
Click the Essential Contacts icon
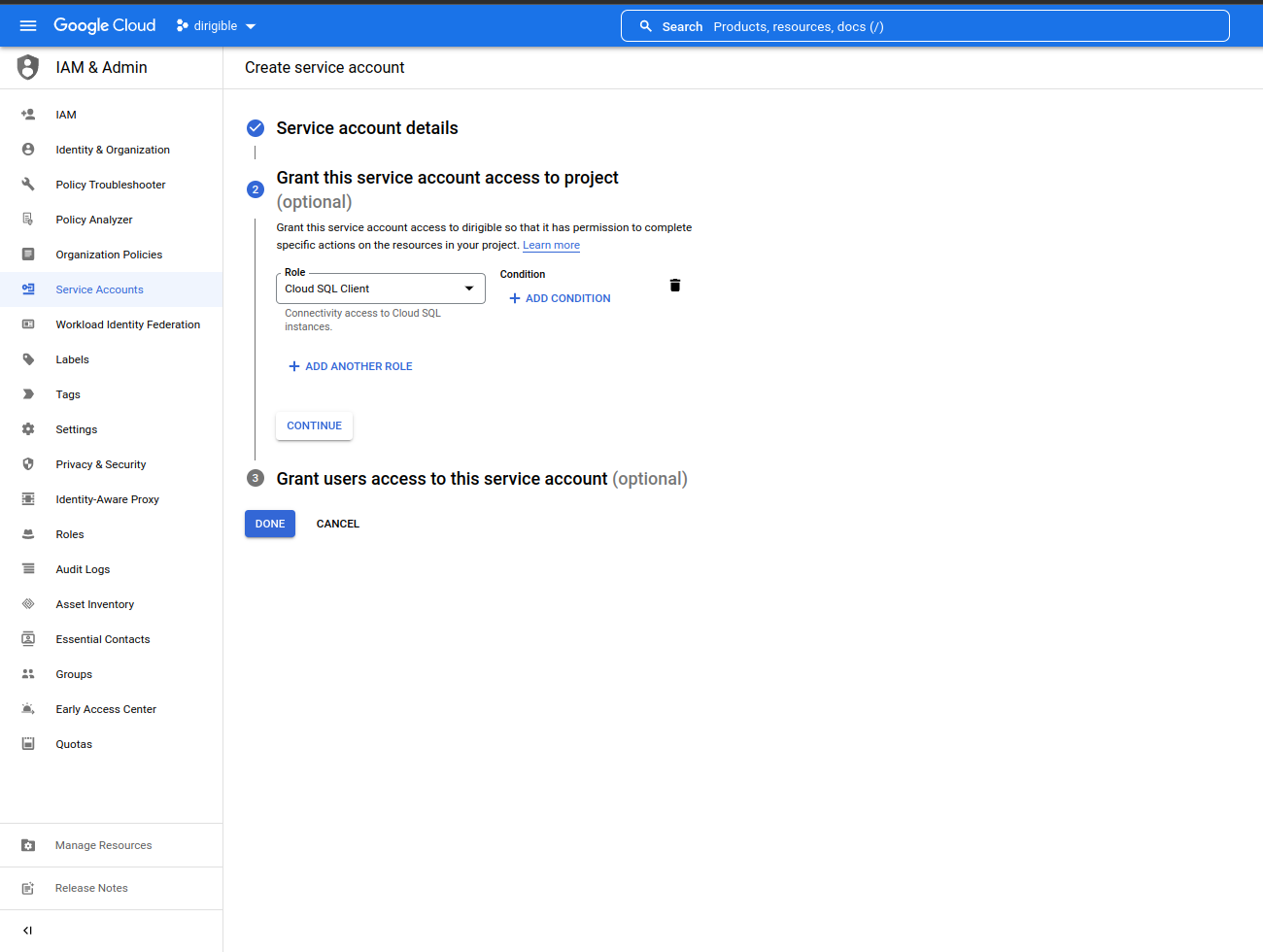tap(28, 639)
